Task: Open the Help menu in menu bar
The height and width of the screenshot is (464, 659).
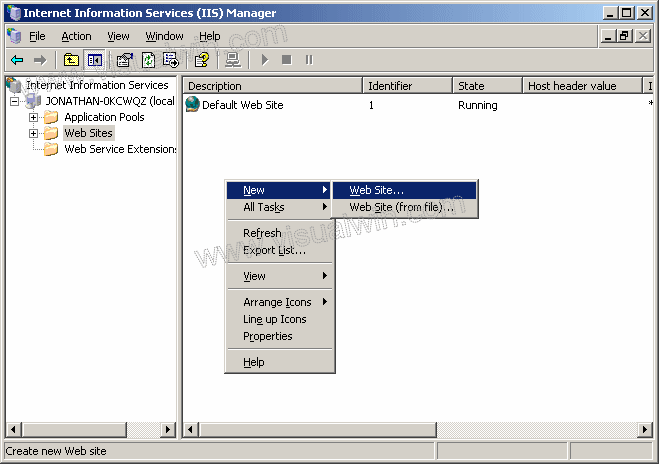Action: pos(209,37)
